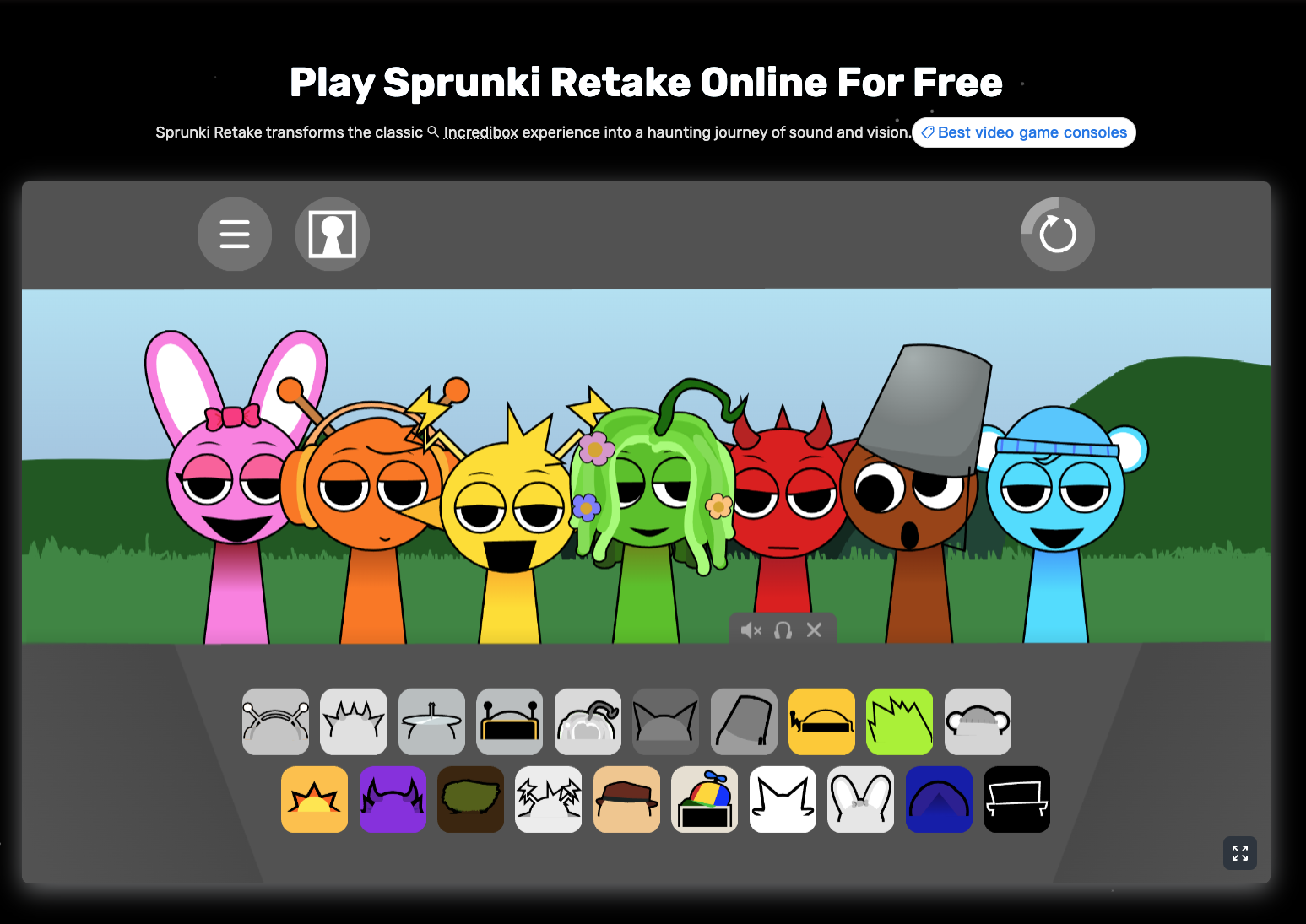
Task: Open the Best video game consoles link
Action: [x=1024, y=132]
